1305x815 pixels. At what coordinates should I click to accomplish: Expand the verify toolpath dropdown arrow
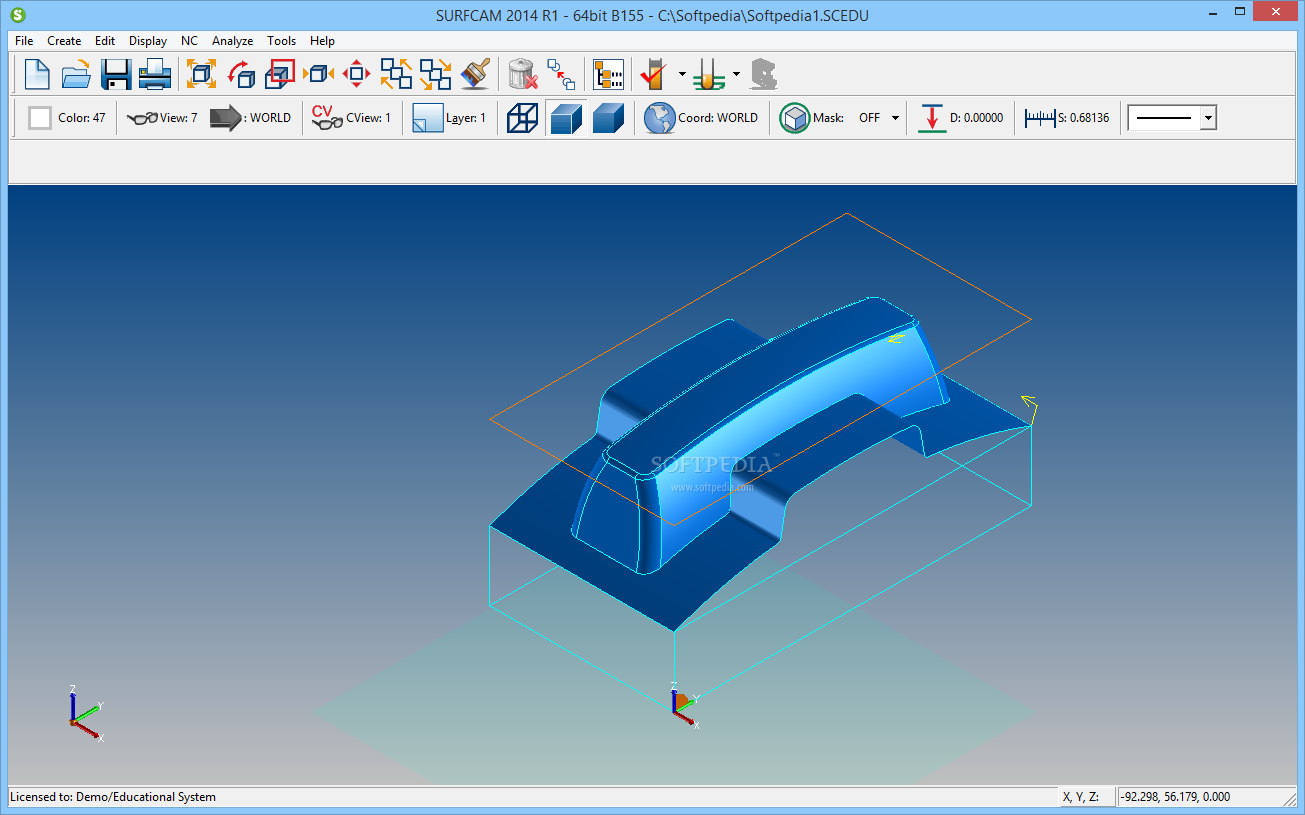[x=682, y=74]
